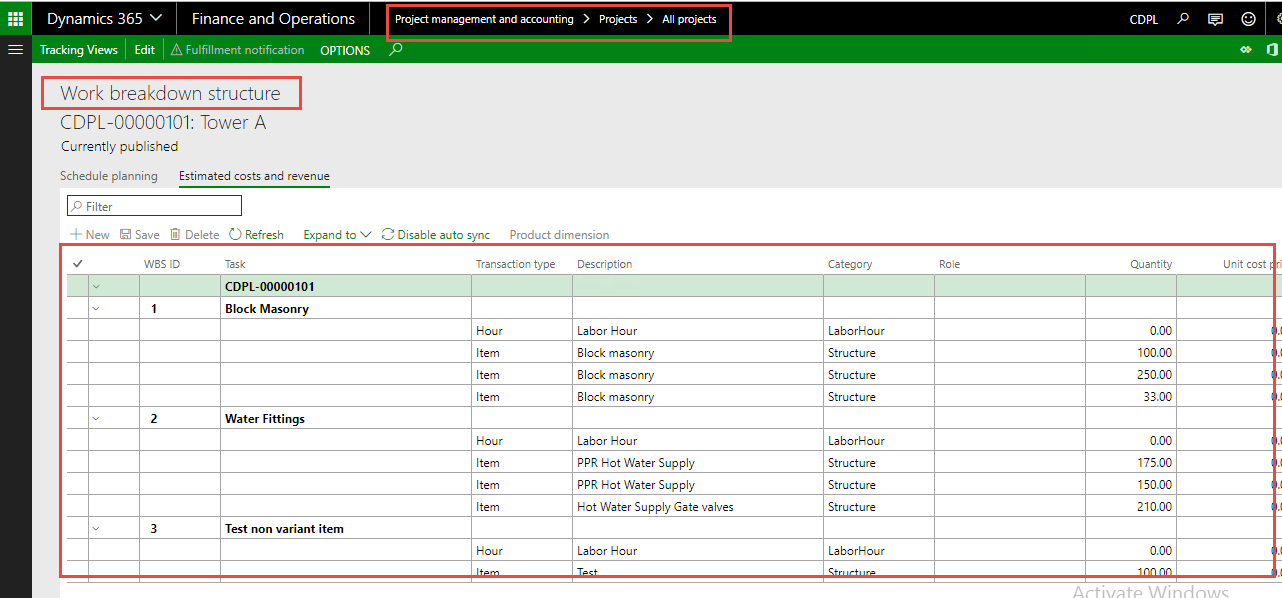1282x598 pixels.
Task: Open the message center speech bubble icon
Action: [x=1214, y=18]
